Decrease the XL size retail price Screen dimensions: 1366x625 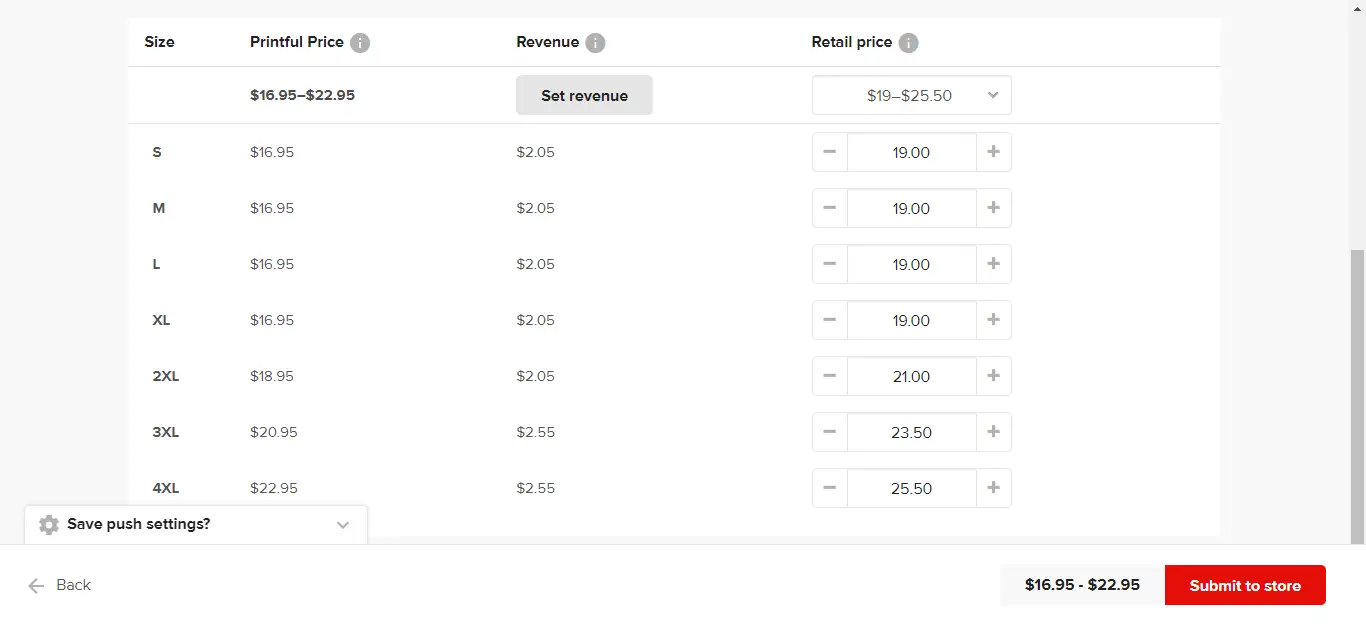(x=830, y=320)
